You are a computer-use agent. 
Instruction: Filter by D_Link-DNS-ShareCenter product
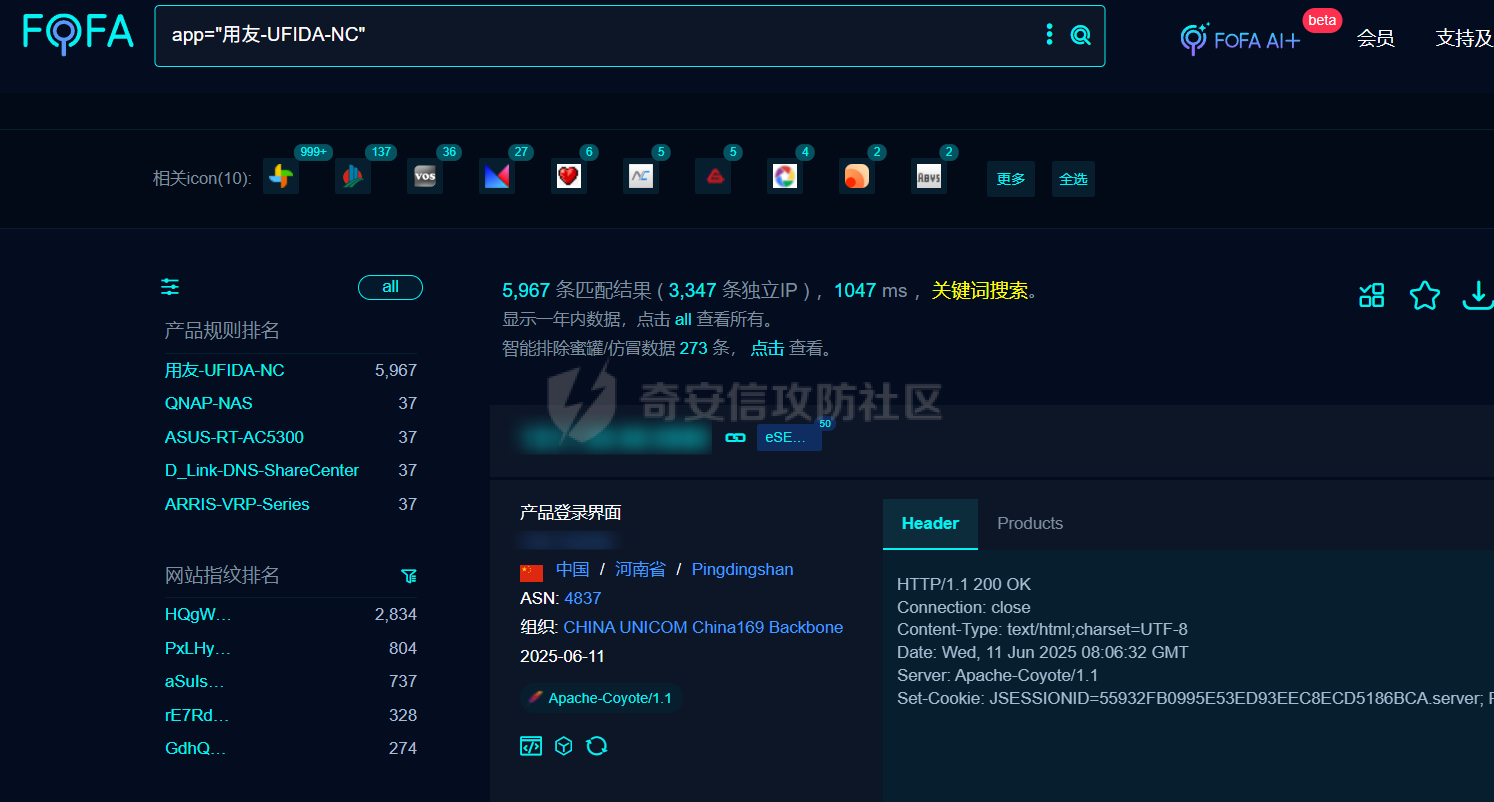tap(262, 470)
